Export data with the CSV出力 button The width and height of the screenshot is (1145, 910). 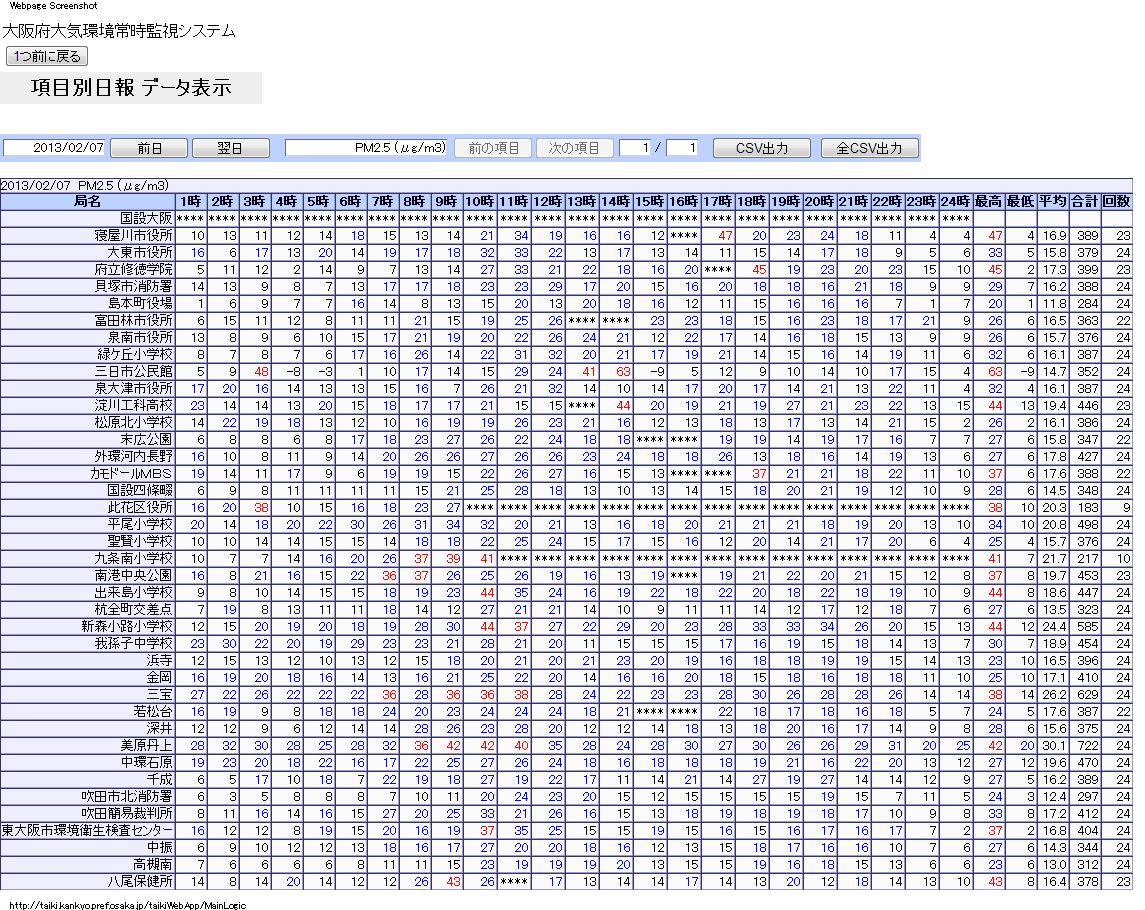coord(762,148)
